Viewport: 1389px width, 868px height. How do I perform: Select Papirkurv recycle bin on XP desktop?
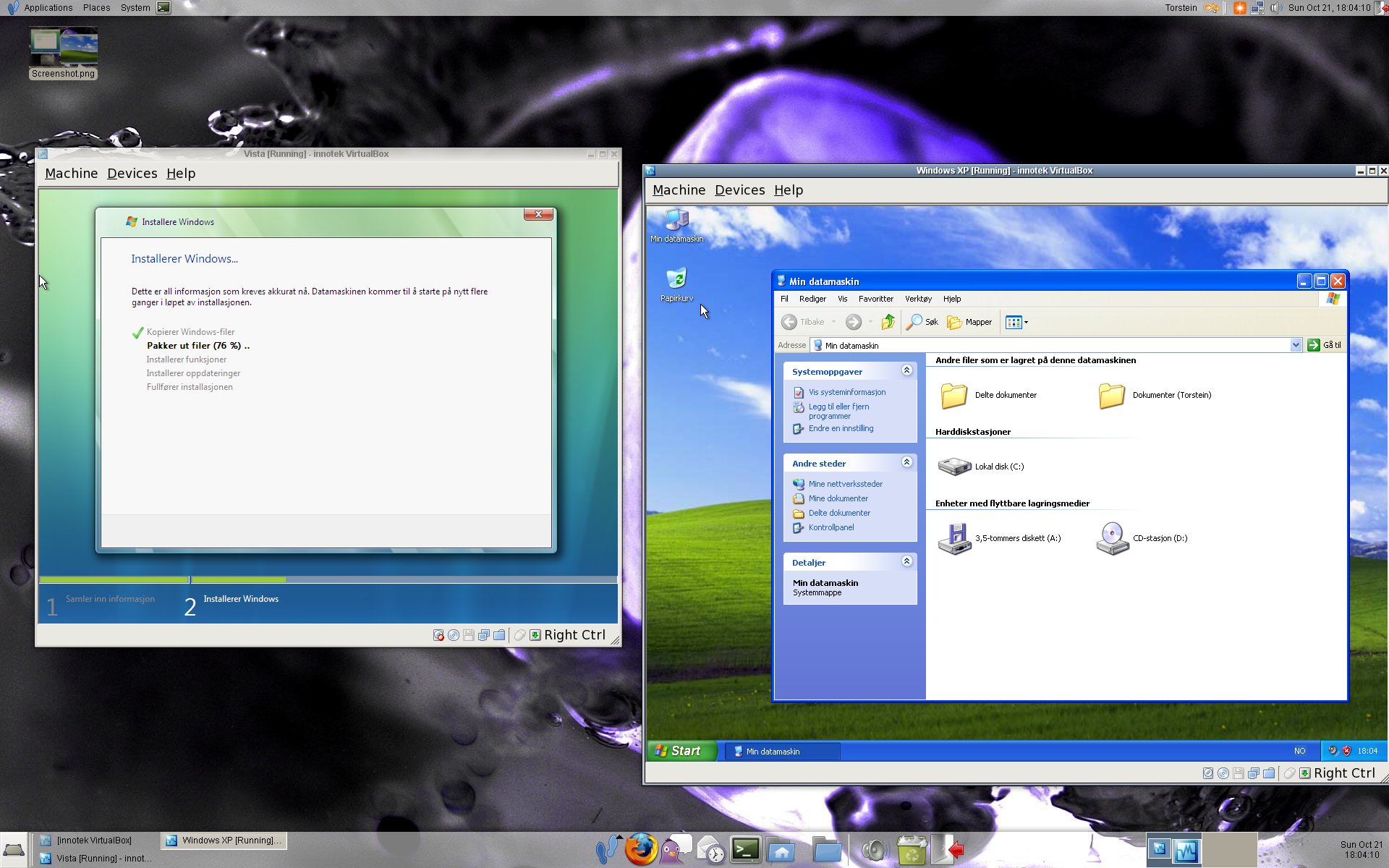(x=676, y=285)
